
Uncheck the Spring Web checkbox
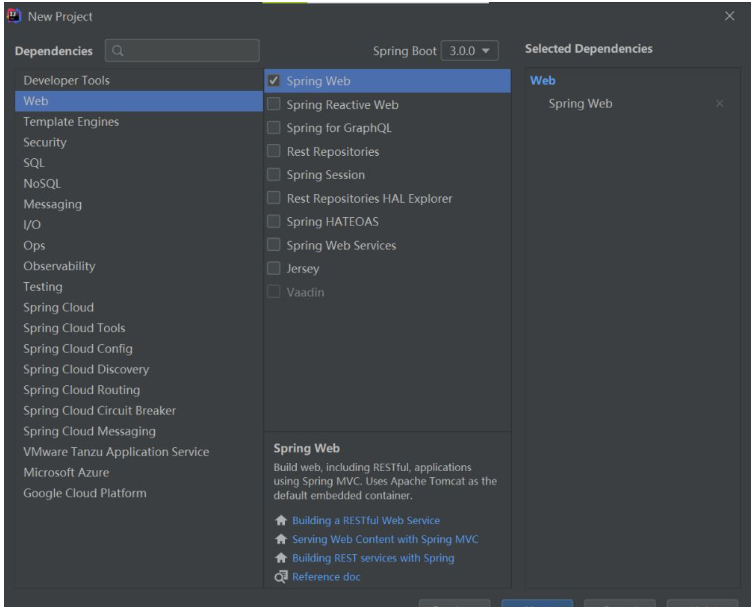click(274, 81)
